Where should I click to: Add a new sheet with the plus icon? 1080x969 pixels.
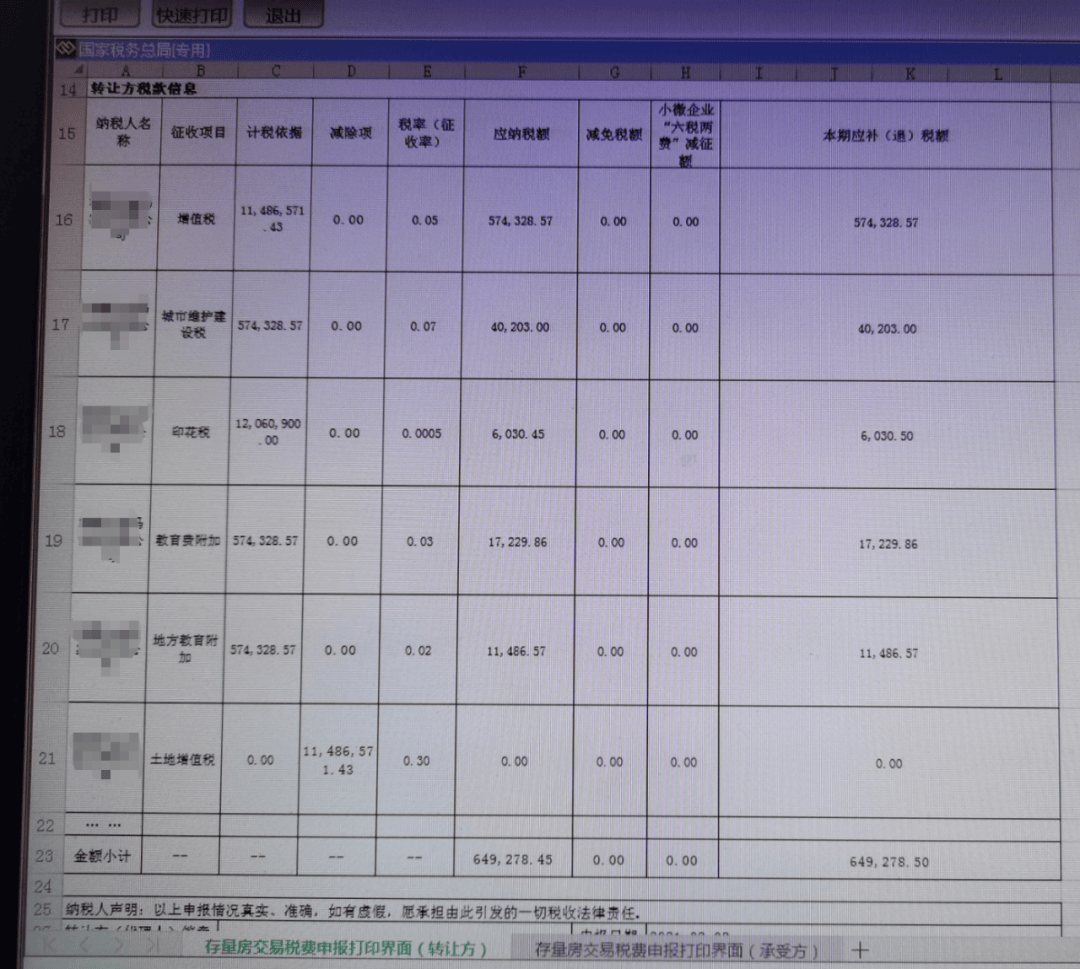(859, 949)
